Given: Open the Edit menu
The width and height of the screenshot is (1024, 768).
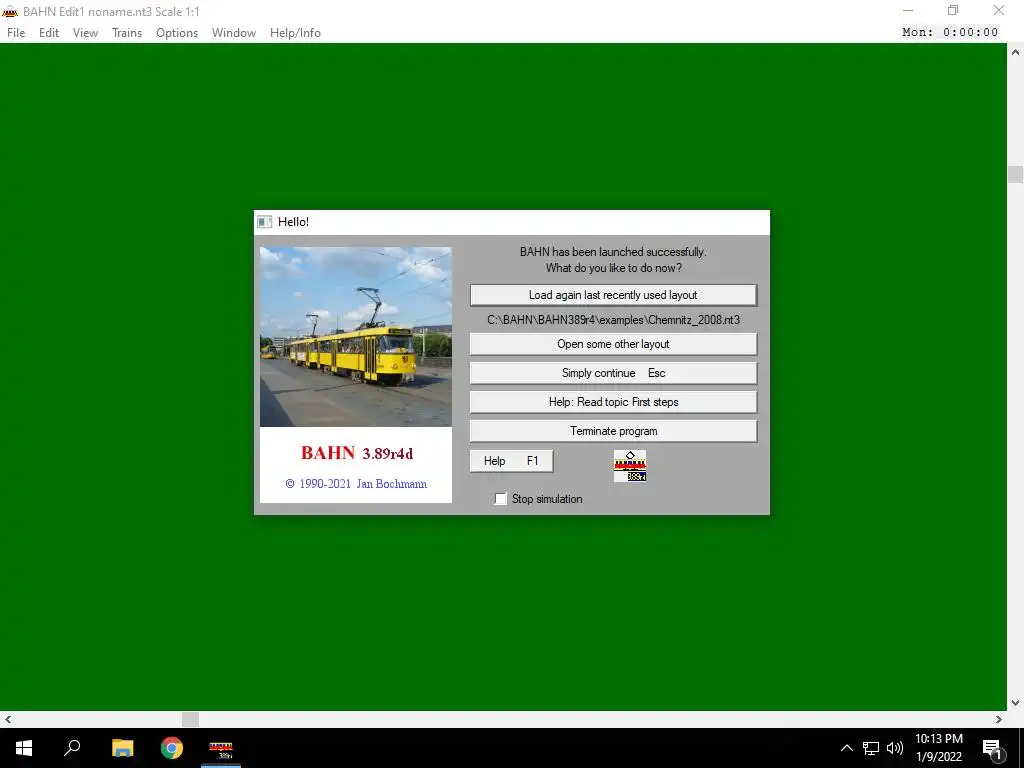Looking at the screenshot, I should tap(49, 33).
